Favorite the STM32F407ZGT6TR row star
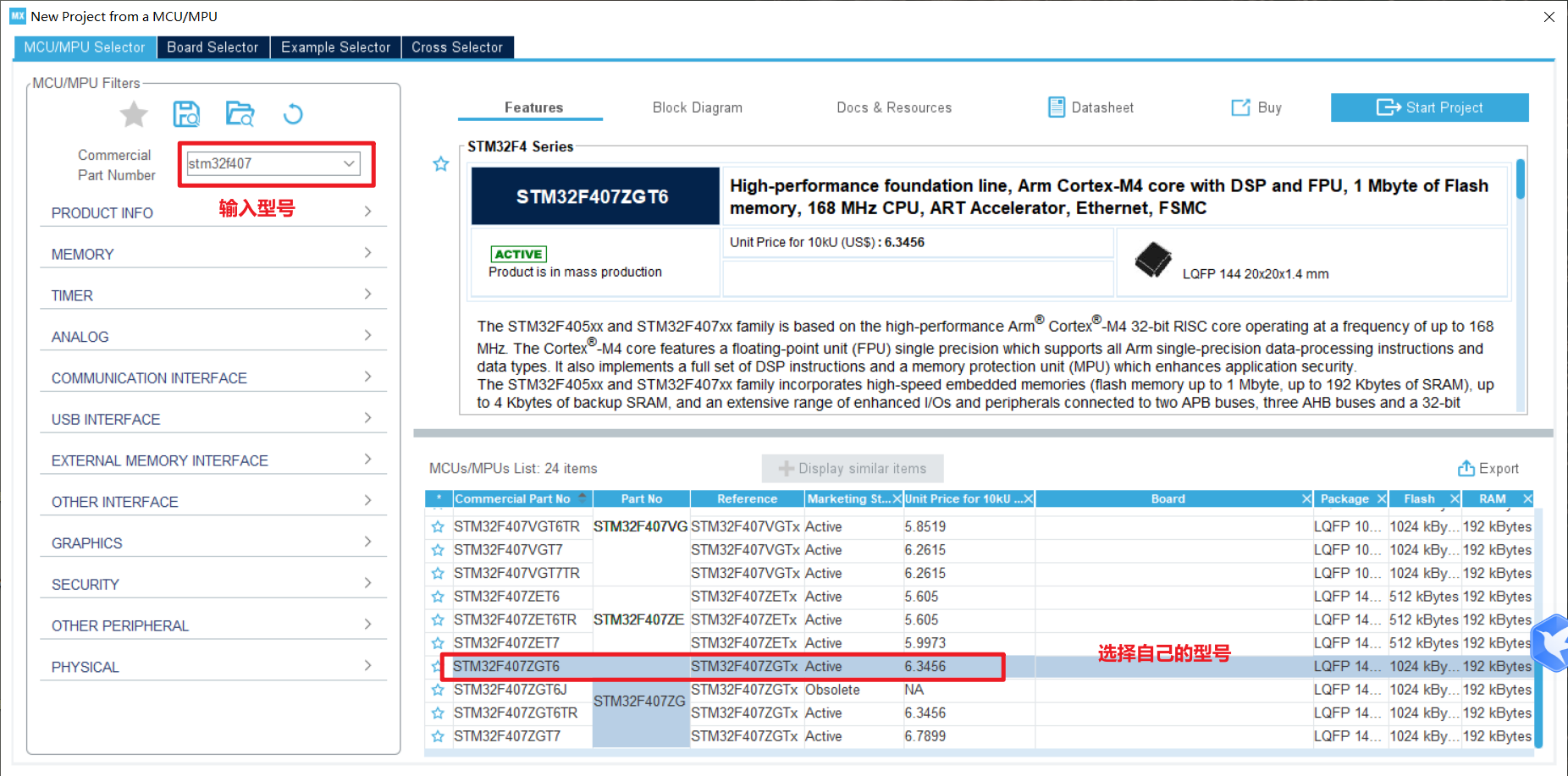 click(x=438, y=713)
